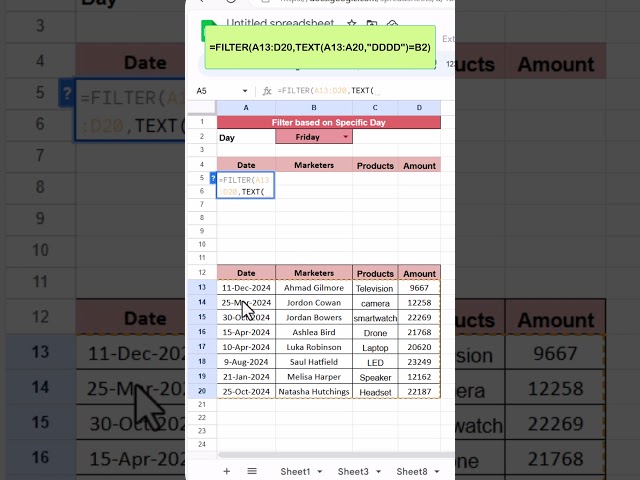Select the '25-Oct-2024' date cell
The height and width of the screenshot is (480, 640).
tap(246, 391)
